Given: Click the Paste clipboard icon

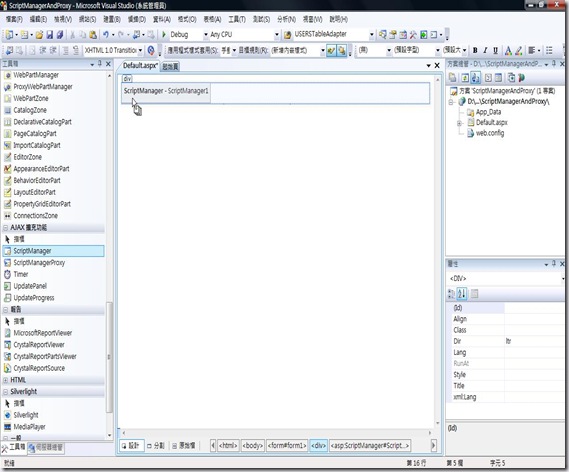Looking at the screenshot, I should (93, 34).
